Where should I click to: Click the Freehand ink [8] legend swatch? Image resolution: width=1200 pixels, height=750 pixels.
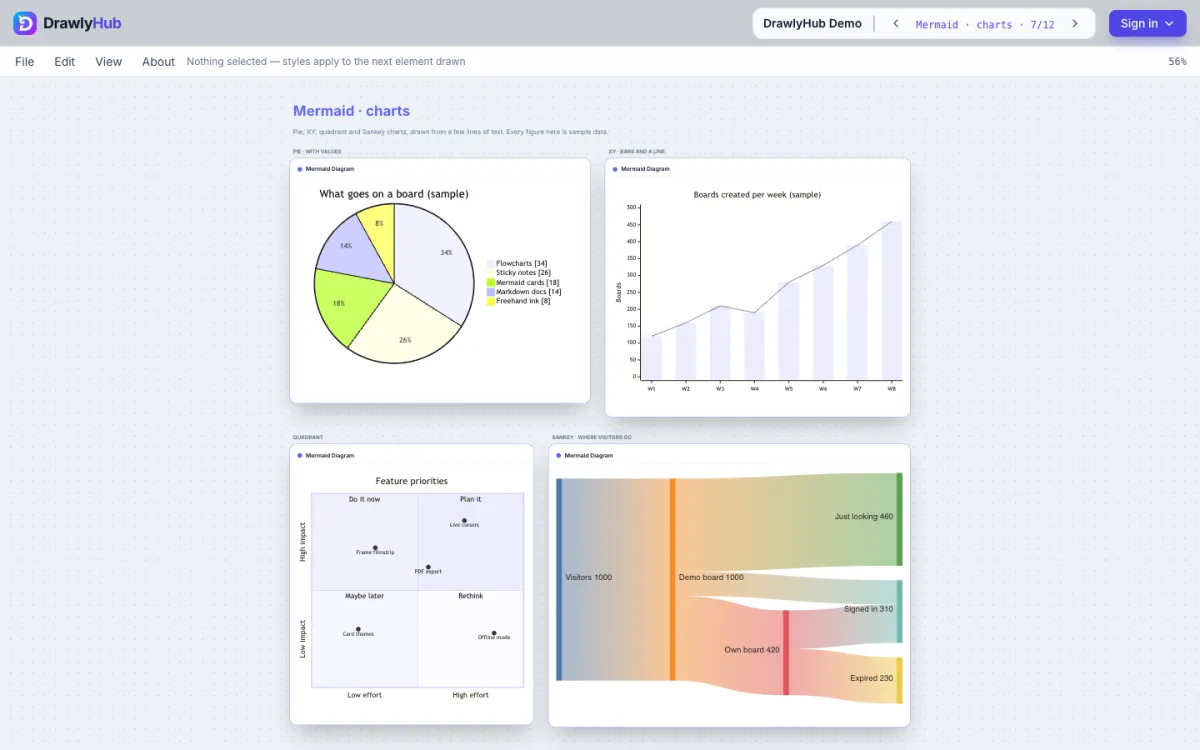tap(490, 301)
